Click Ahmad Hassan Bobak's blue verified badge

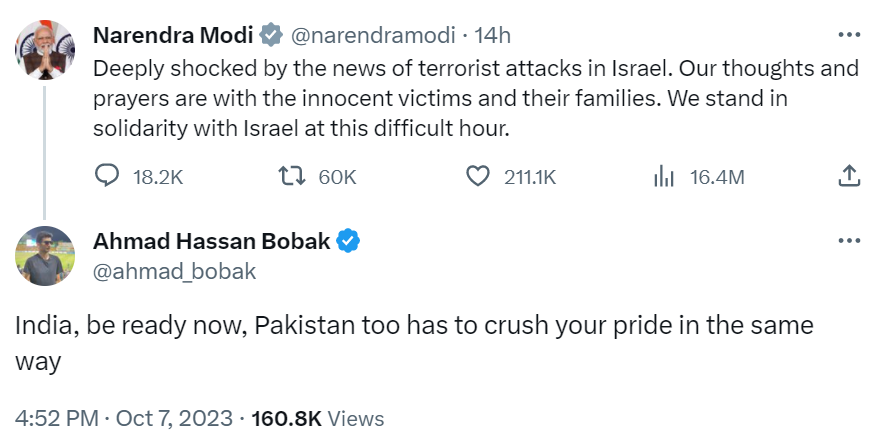pos(349,241)
